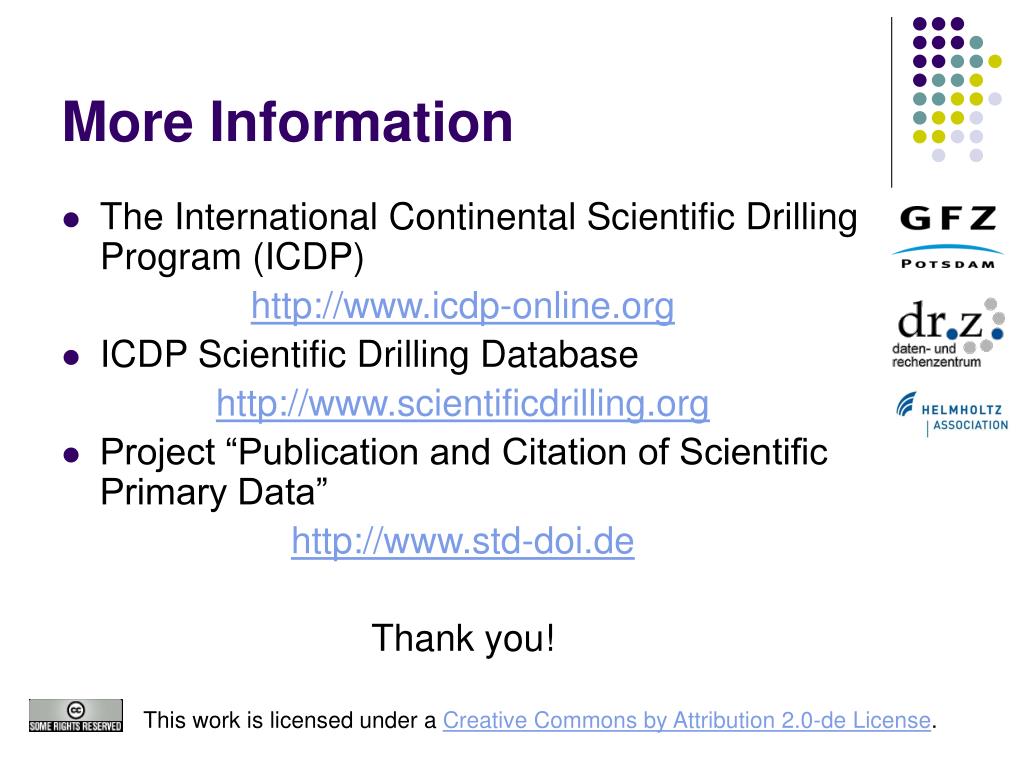Screen dimensions: 1024x768
Task: Open the icdp-online.org link
Action: (462, 306)
